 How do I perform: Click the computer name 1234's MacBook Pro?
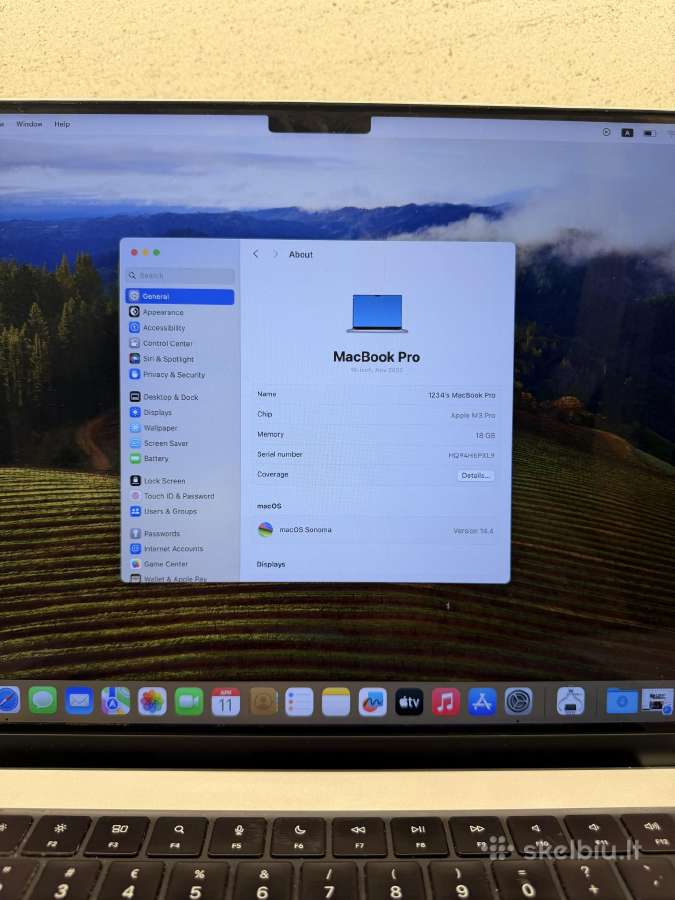click(x=461, y=395)
